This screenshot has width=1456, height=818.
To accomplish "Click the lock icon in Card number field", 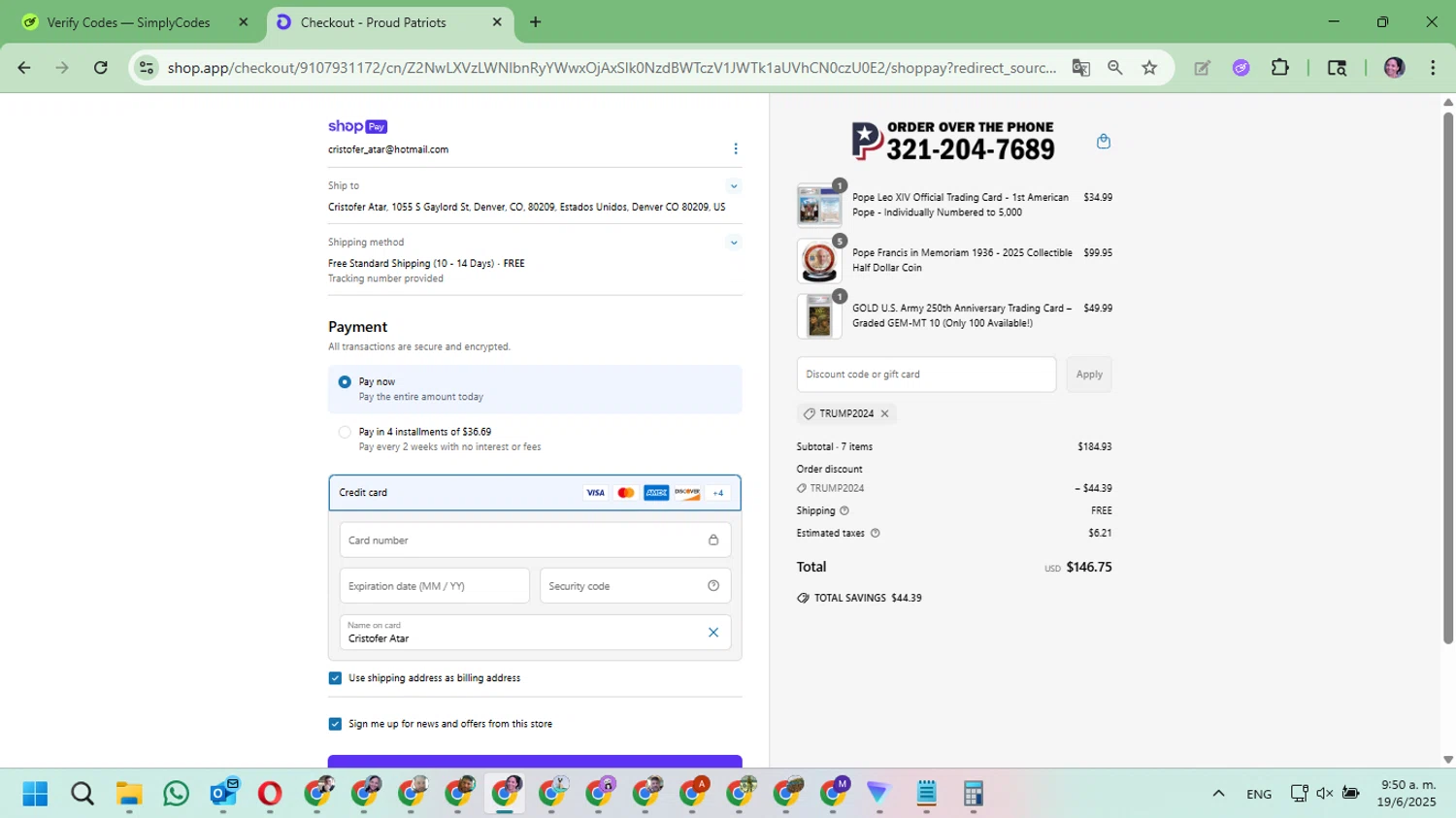I will pos(713,540).
